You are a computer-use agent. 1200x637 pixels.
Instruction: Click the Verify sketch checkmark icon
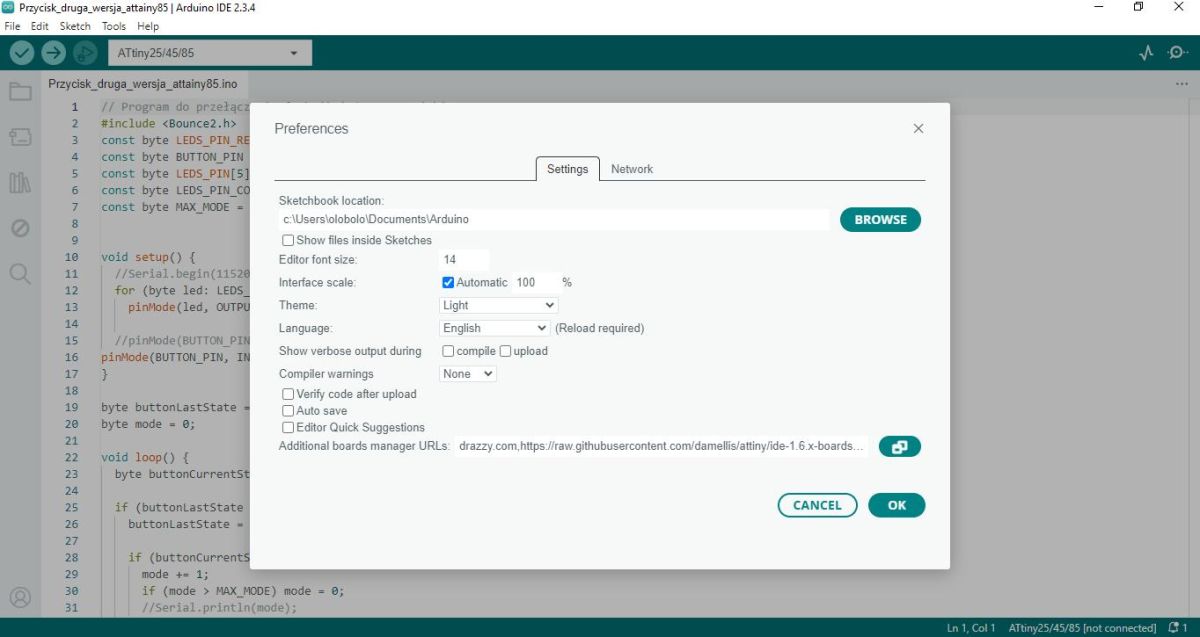tap(22, 52)
